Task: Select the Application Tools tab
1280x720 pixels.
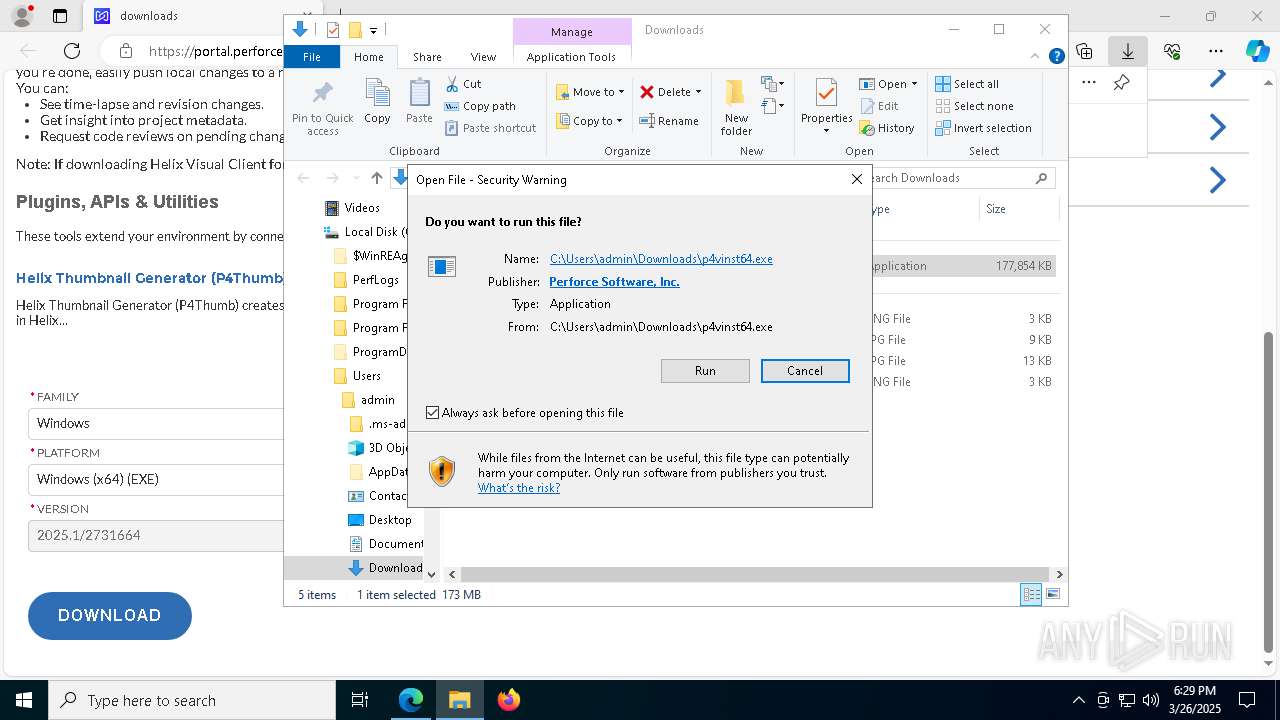Action: [571, 57]
